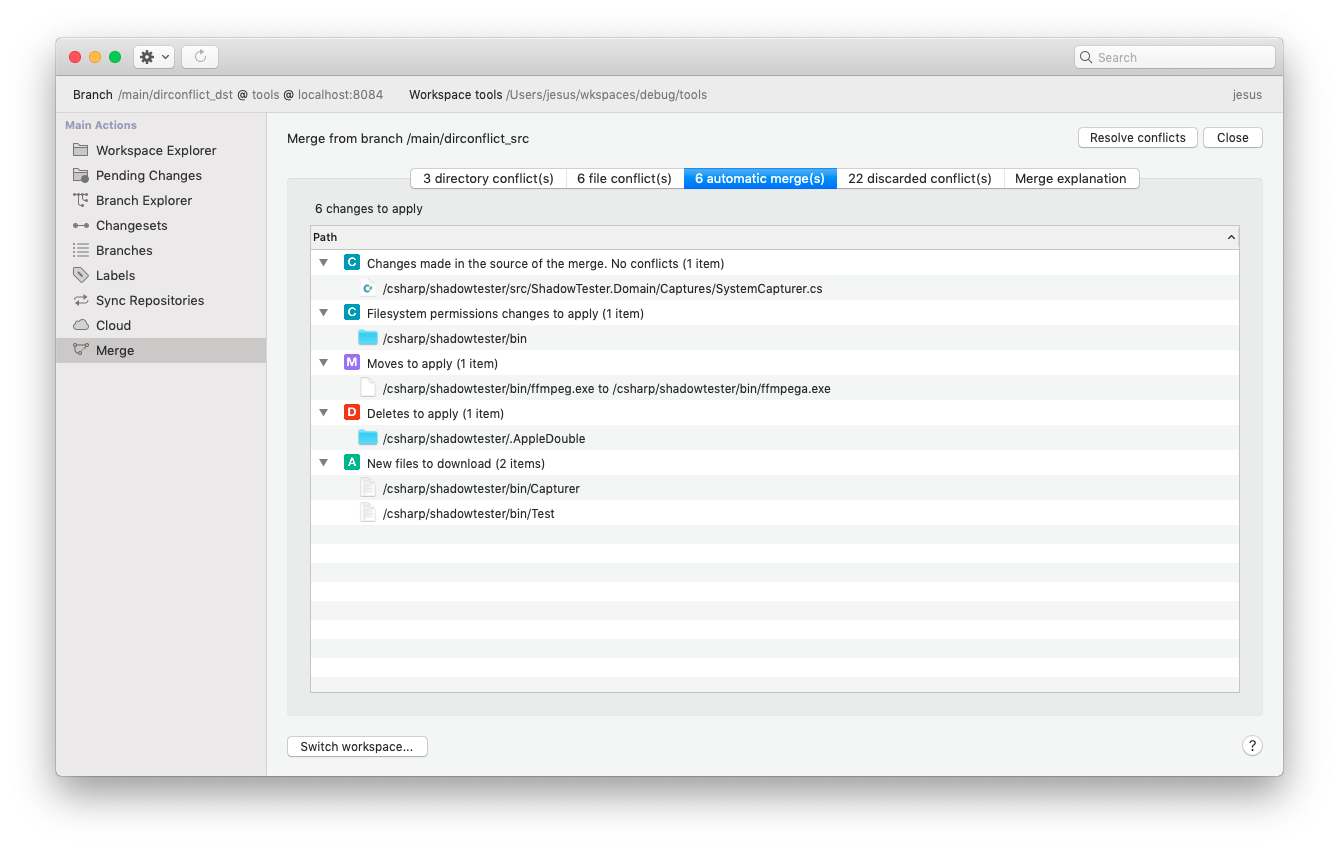Click inside the Search field

tap(1174, 57)
